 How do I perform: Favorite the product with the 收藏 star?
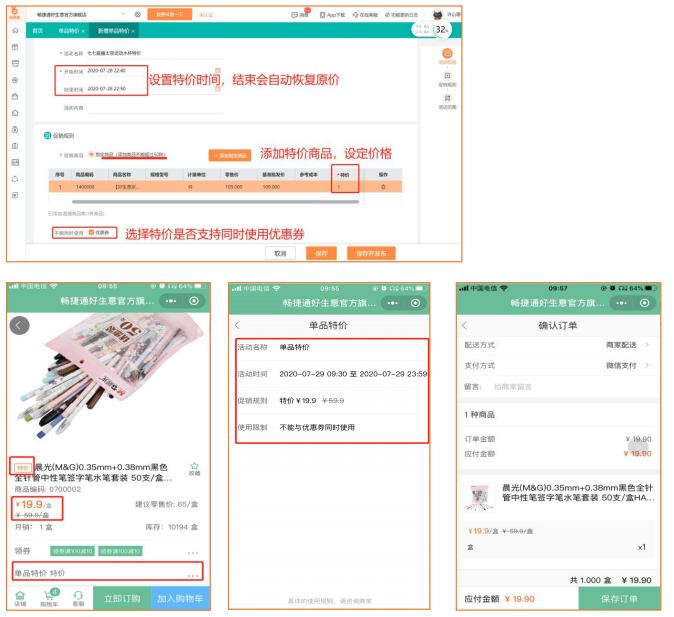(194, 468)
